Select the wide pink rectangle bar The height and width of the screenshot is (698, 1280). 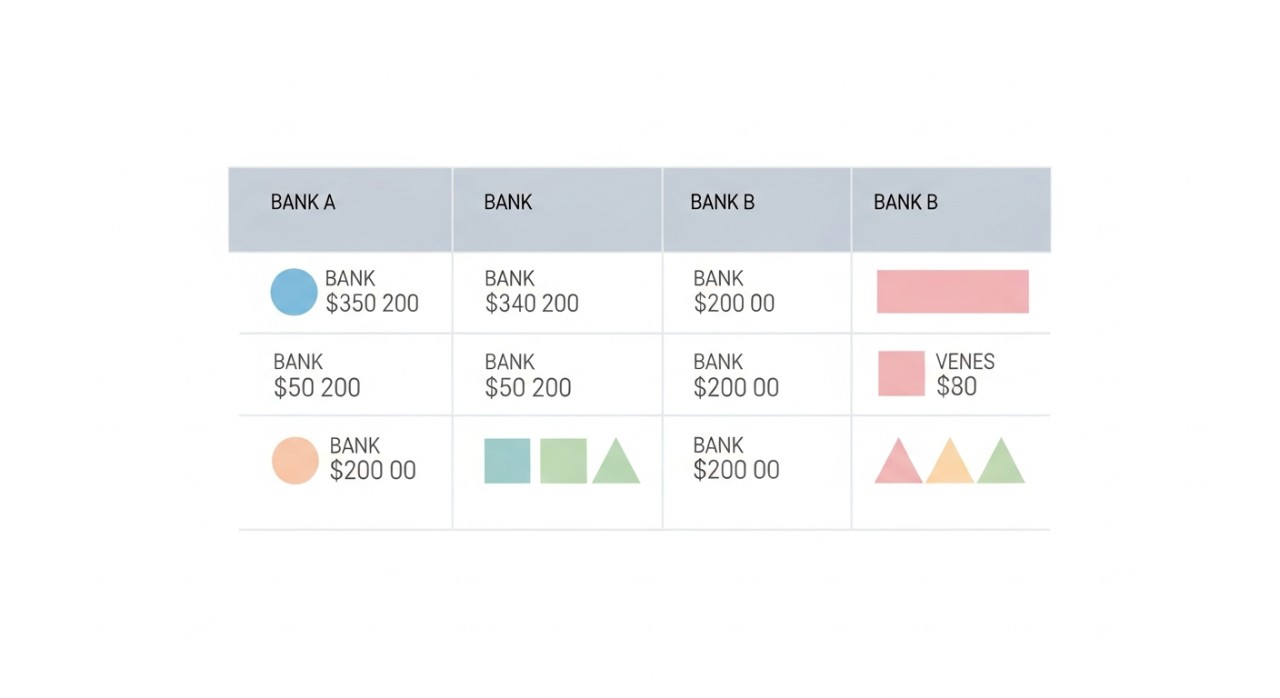(x=952, y=291)
